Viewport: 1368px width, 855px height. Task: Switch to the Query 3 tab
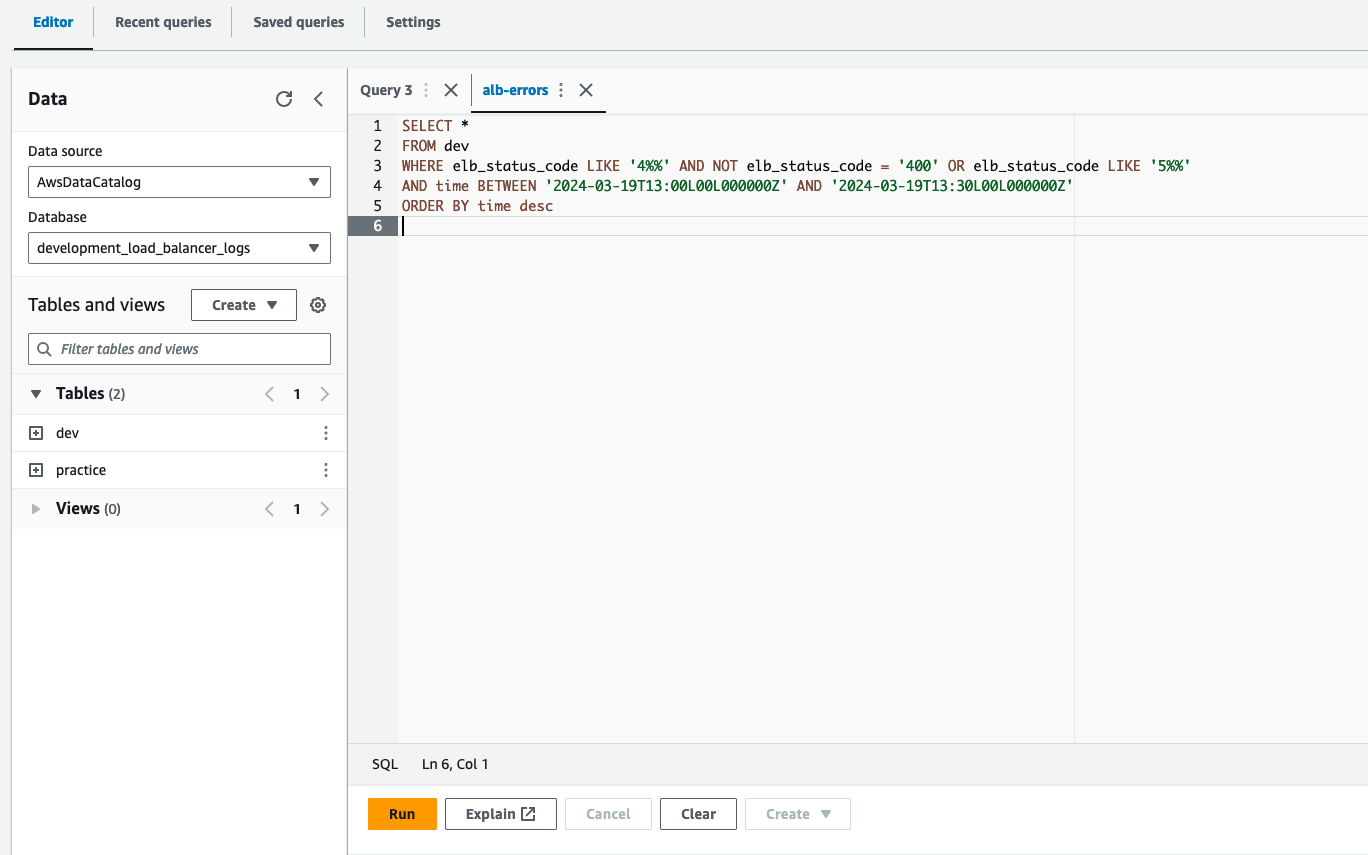[x=386, y=90]
